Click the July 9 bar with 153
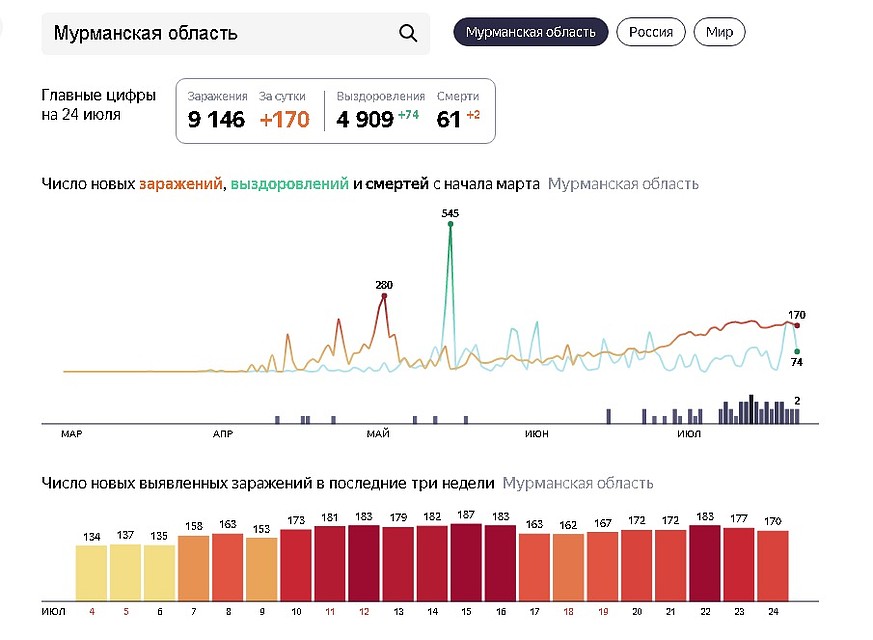The height and width of the screenshot is (640, 873). [x=262, y=570]
